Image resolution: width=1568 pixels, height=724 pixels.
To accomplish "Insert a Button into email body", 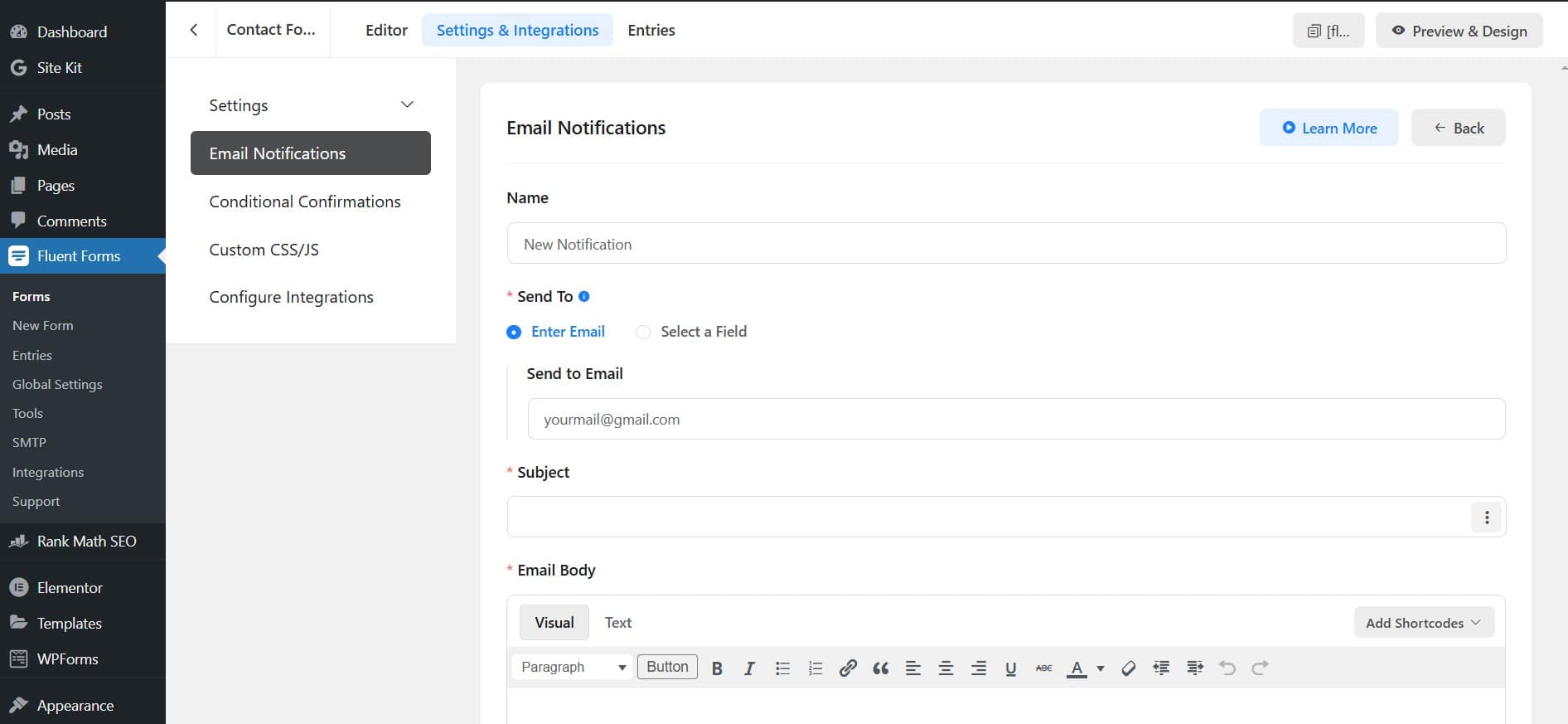I will [x=667, y=667].
